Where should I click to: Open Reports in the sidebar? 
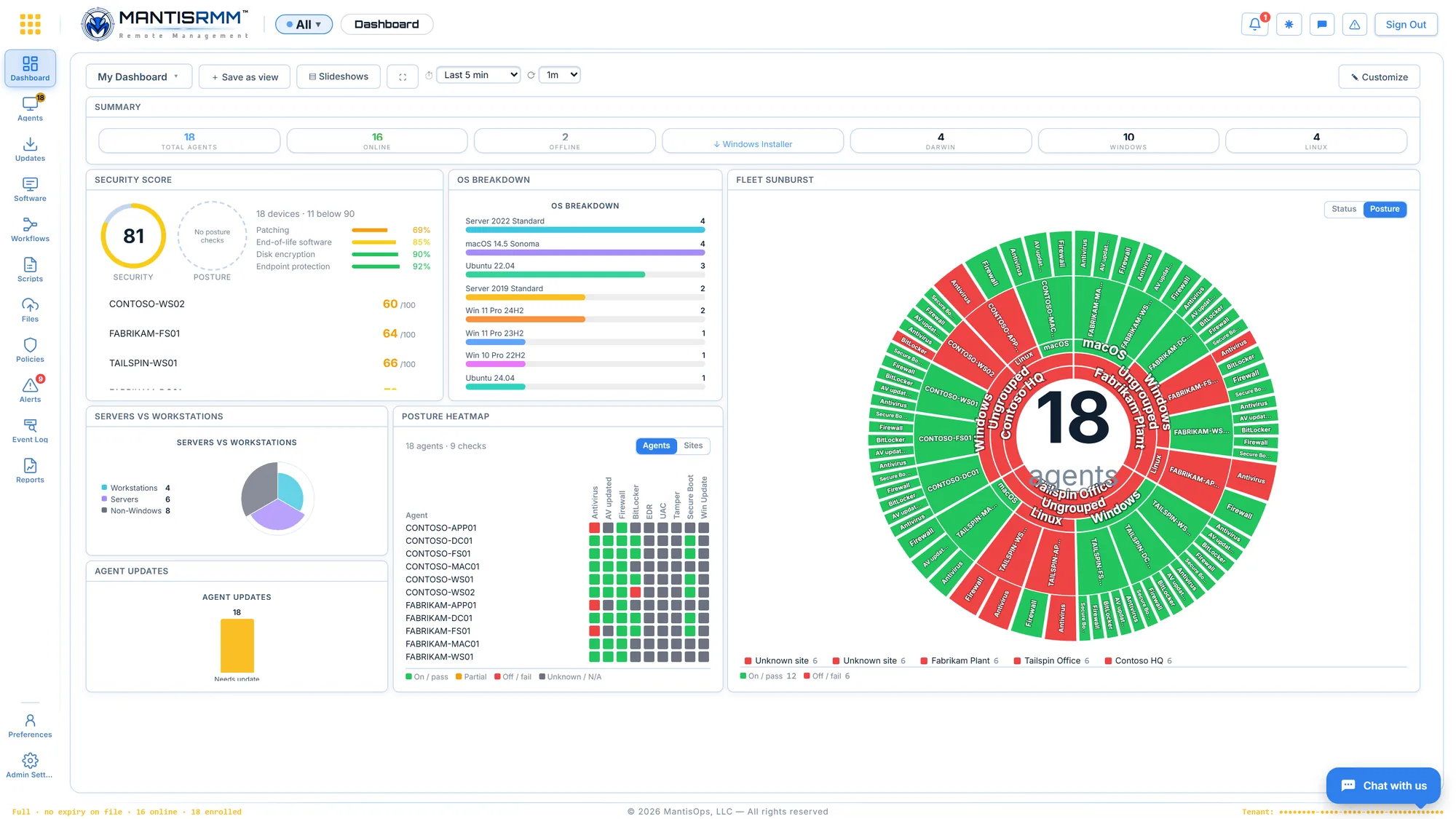click(30, 470)
